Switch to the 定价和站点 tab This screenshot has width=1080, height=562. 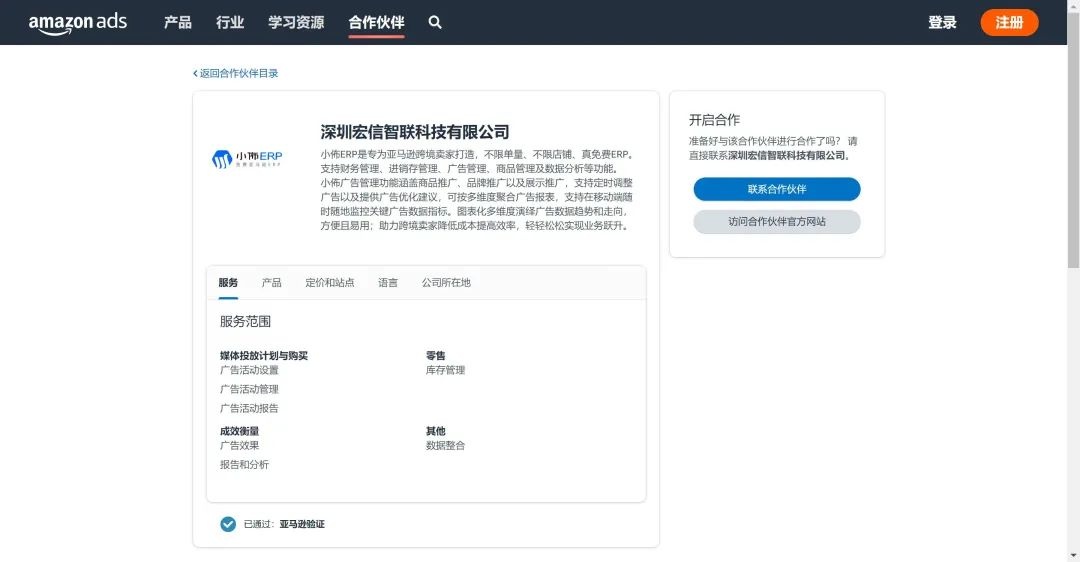pos(330,283)
